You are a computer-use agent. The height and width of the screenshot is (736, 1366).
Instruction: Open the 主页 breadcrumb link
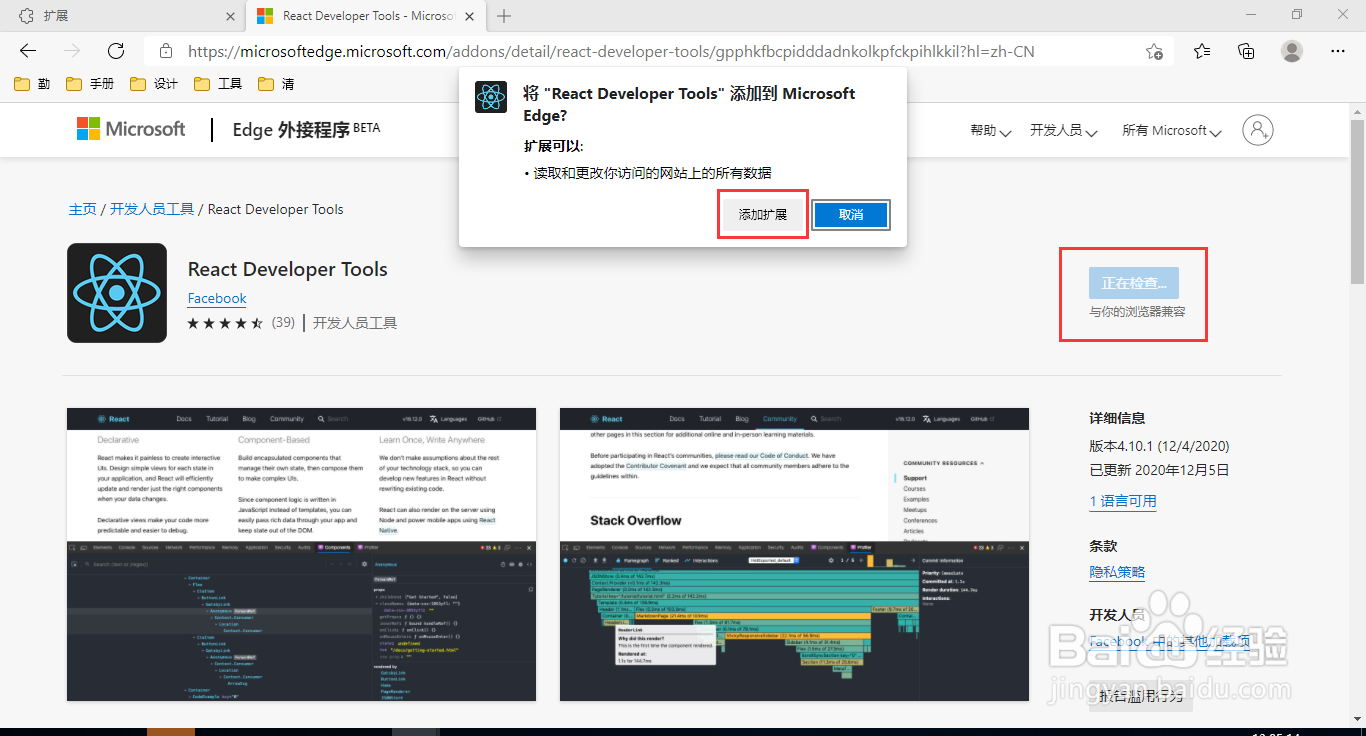point(82,209)
